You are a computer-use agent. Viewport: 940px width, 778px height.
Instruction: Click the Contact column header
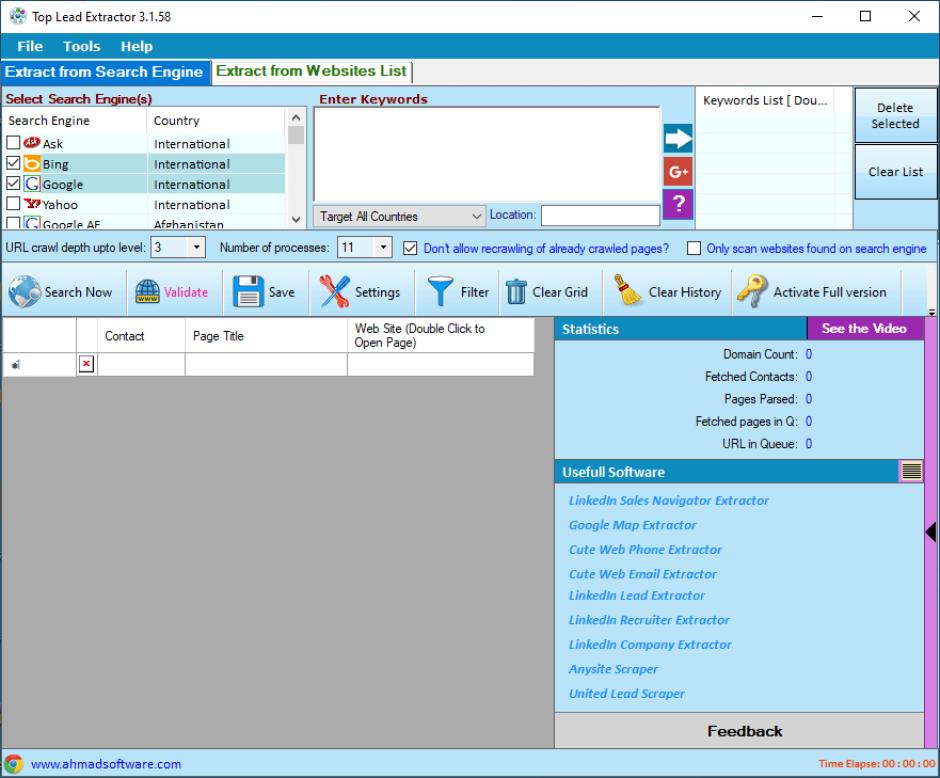[x=141, y=336]
